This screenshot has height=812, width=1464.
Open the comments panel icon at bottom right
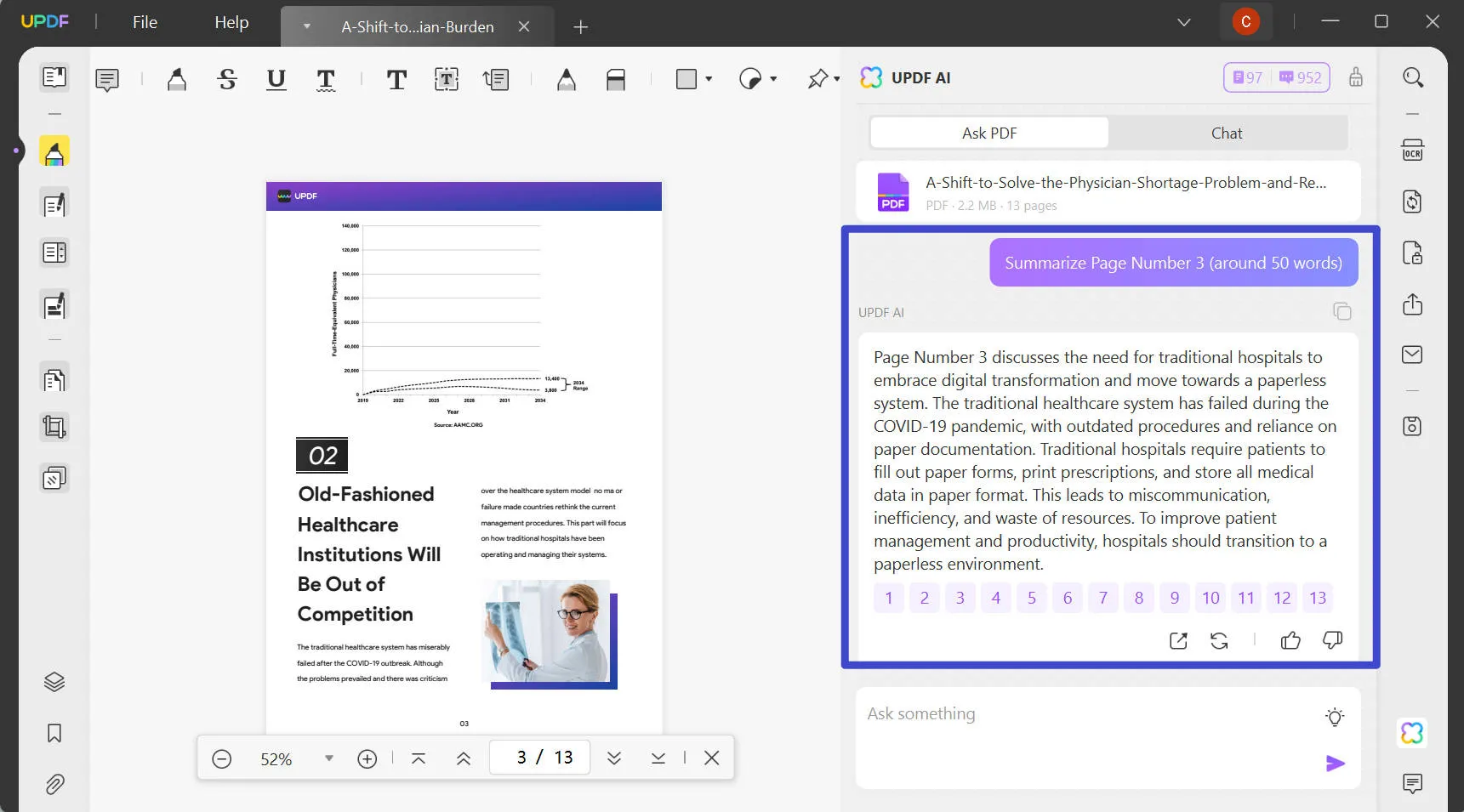pyautogui.click(x=1413, y=783)
